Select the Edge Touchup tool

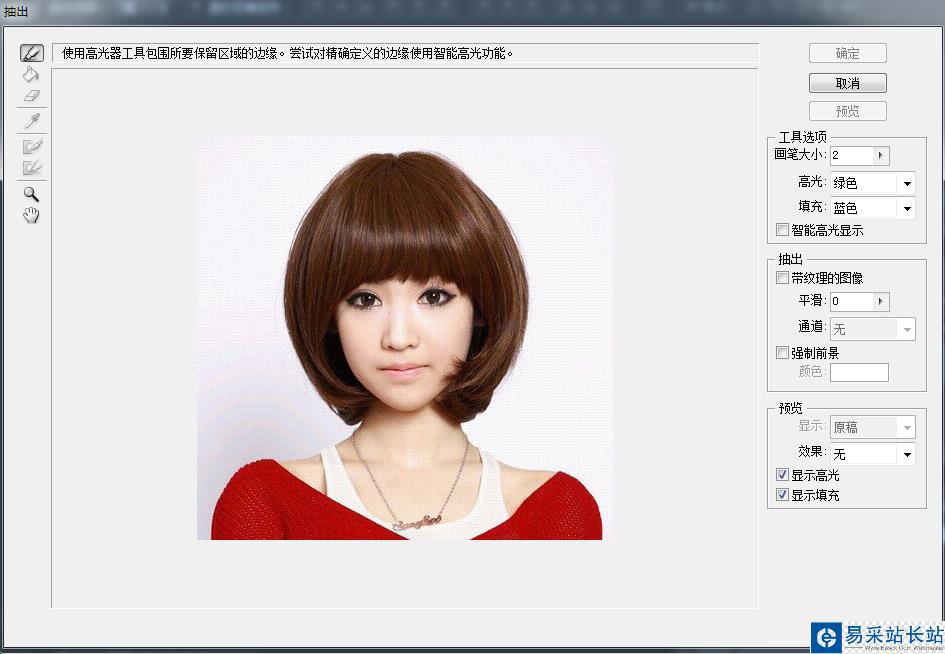tap(32, 168)
